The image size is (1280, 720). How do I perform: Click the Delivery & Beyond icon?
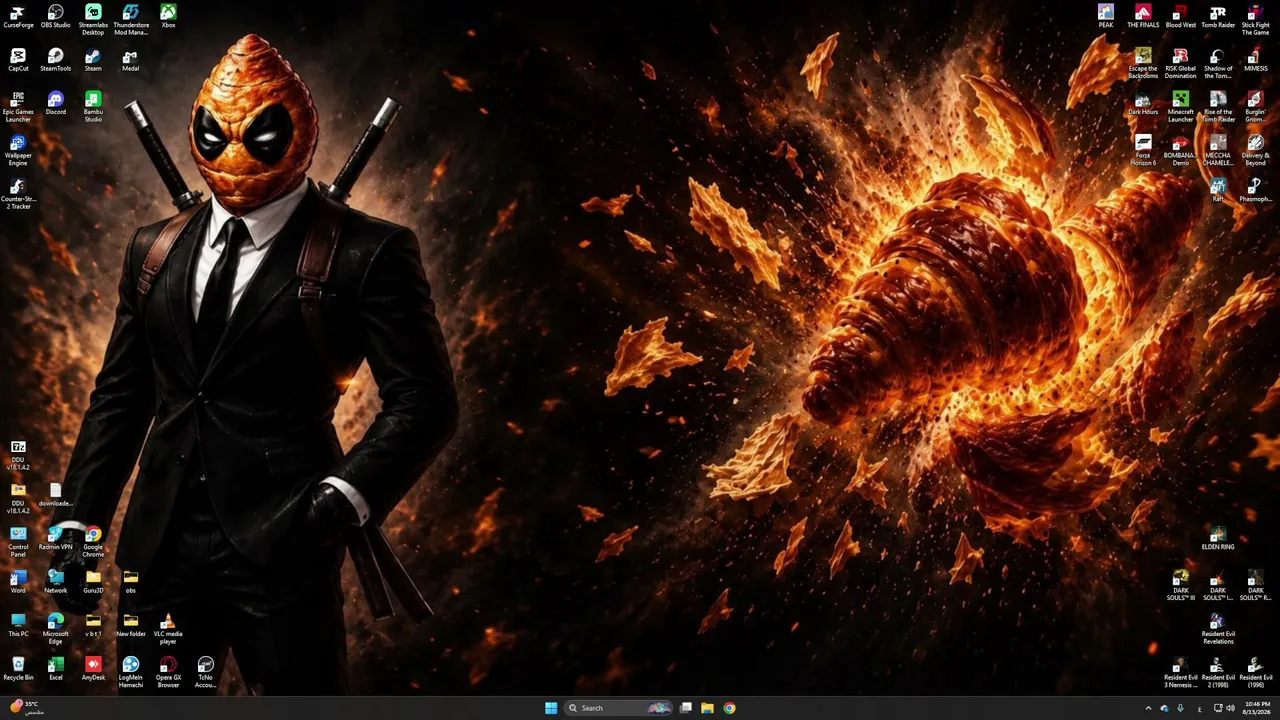pyautogui.click(x=1255, y=151)
